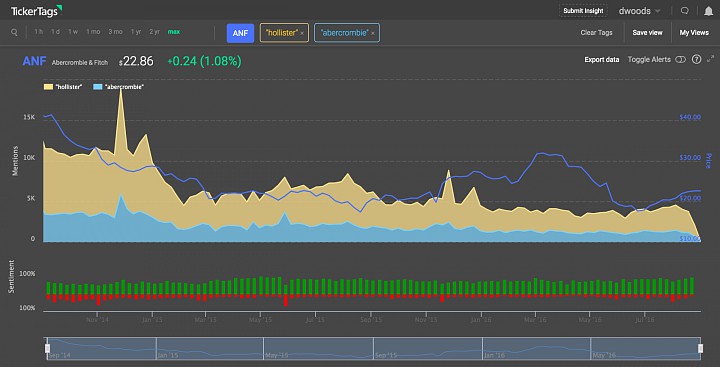
Task: Click the +0.24 (1.08%) change value
Action: (x=204, y=61)
